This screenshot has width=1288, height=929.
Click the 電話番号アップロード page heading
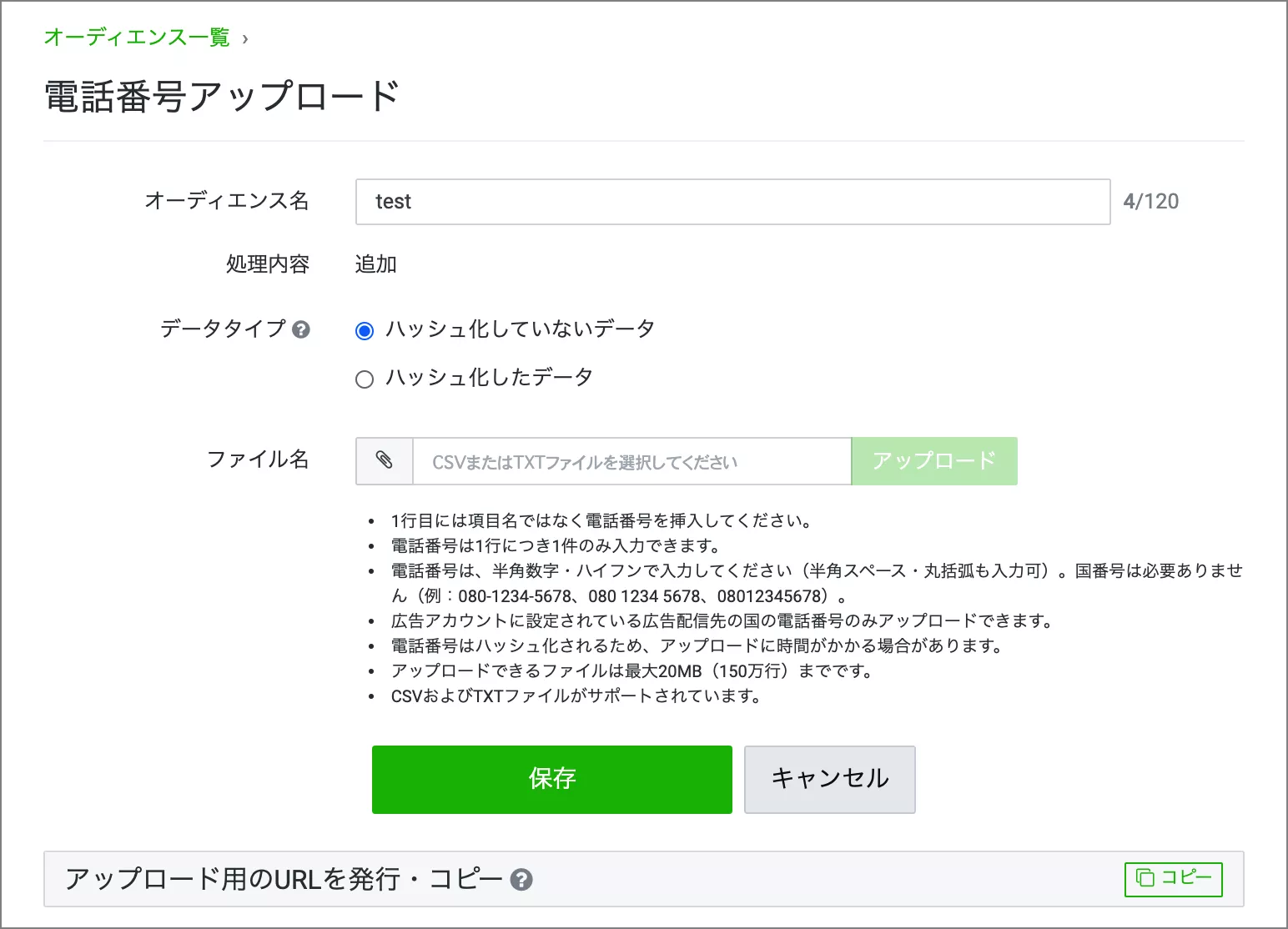click(222, 97)
